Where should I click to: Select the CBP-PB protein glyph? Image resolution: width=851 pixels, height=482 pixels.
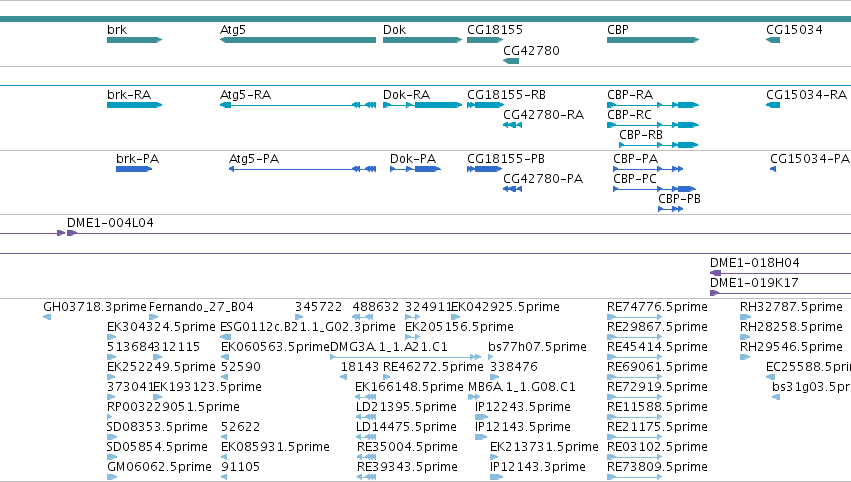tap(670, 209)
